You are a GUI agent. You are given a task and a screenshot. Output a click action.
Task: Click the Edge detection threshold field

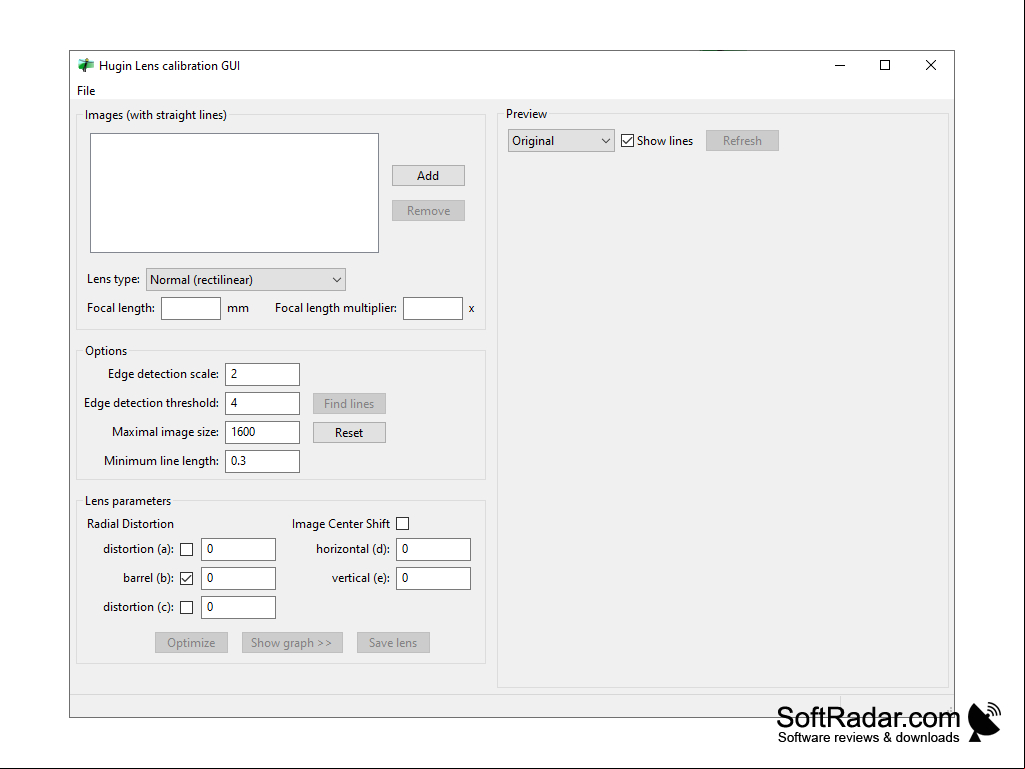click(262, 403)
